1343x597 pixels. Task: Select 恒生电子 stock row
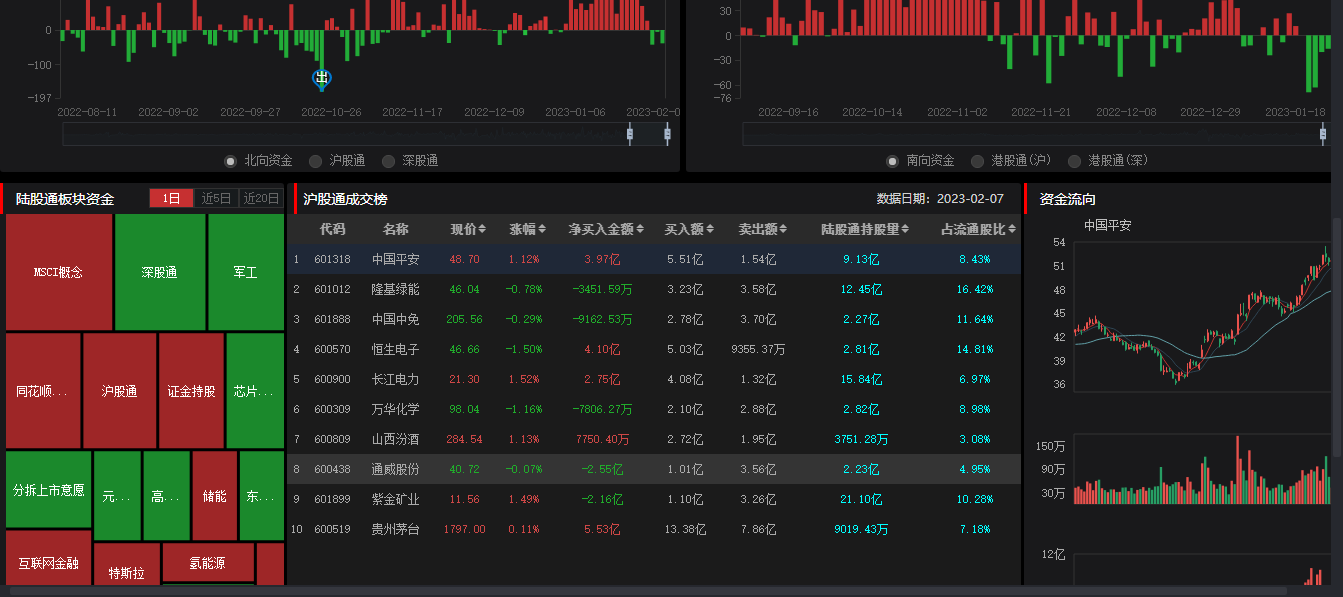tap(654, 349)
